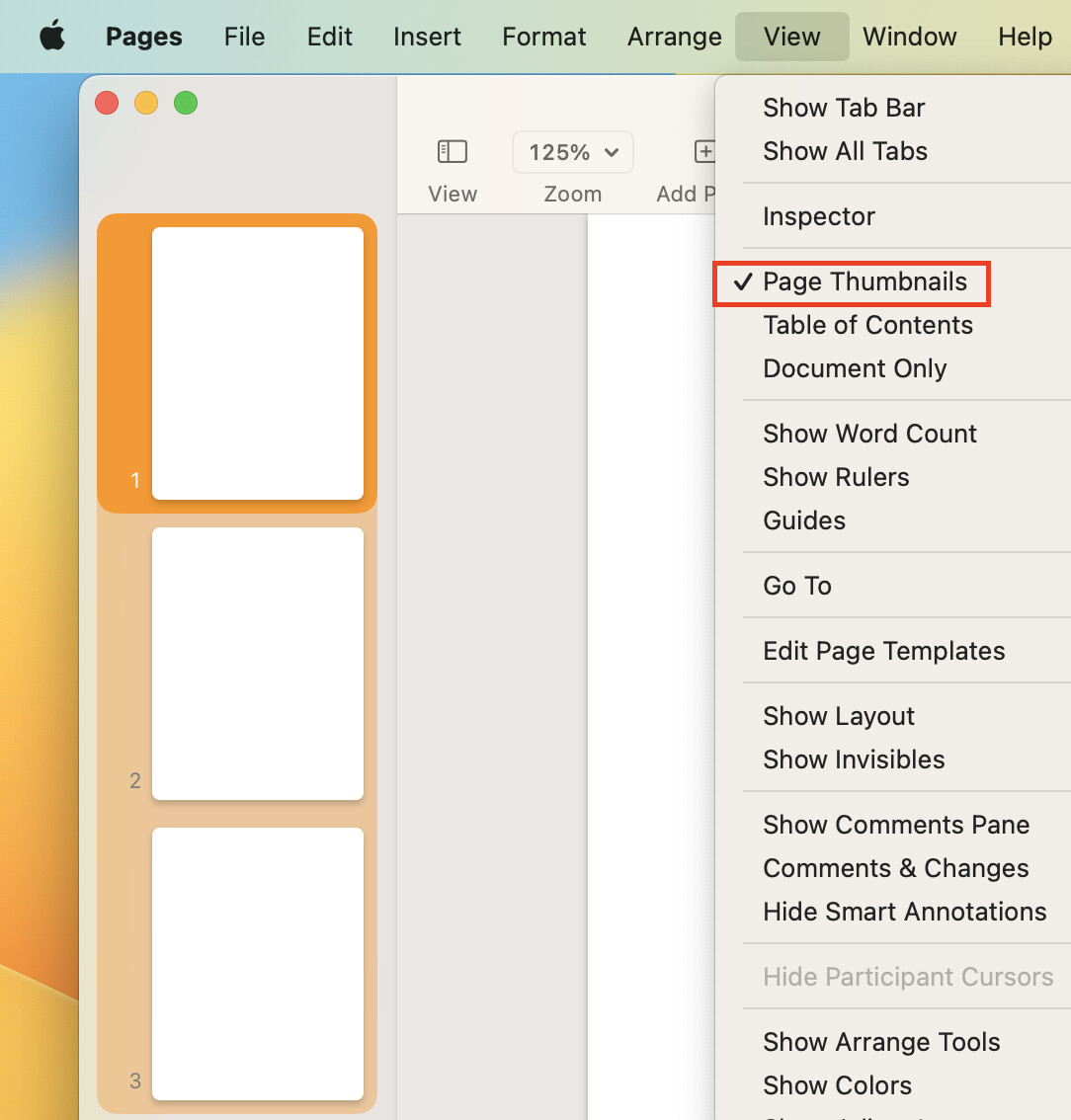Select page 1 thumbnail

click(257, 363)
